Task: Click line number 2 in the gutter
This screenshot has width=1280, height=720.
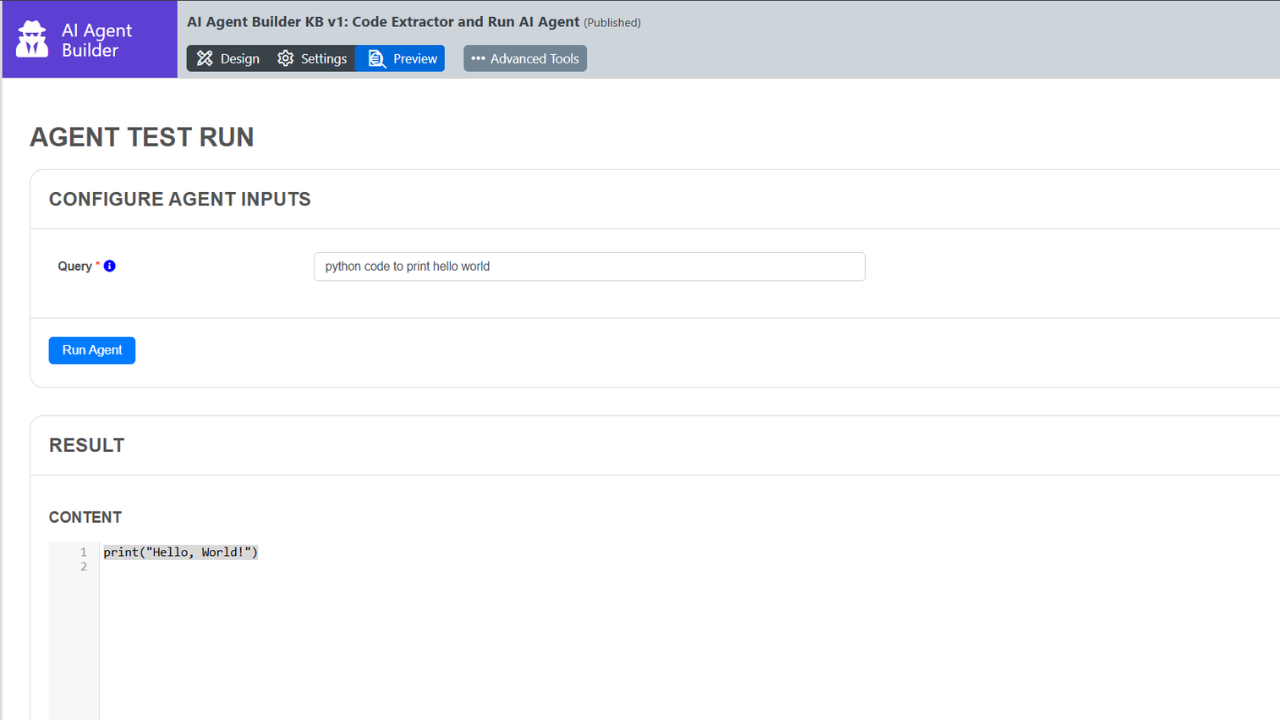Action: tap(84, 567)
